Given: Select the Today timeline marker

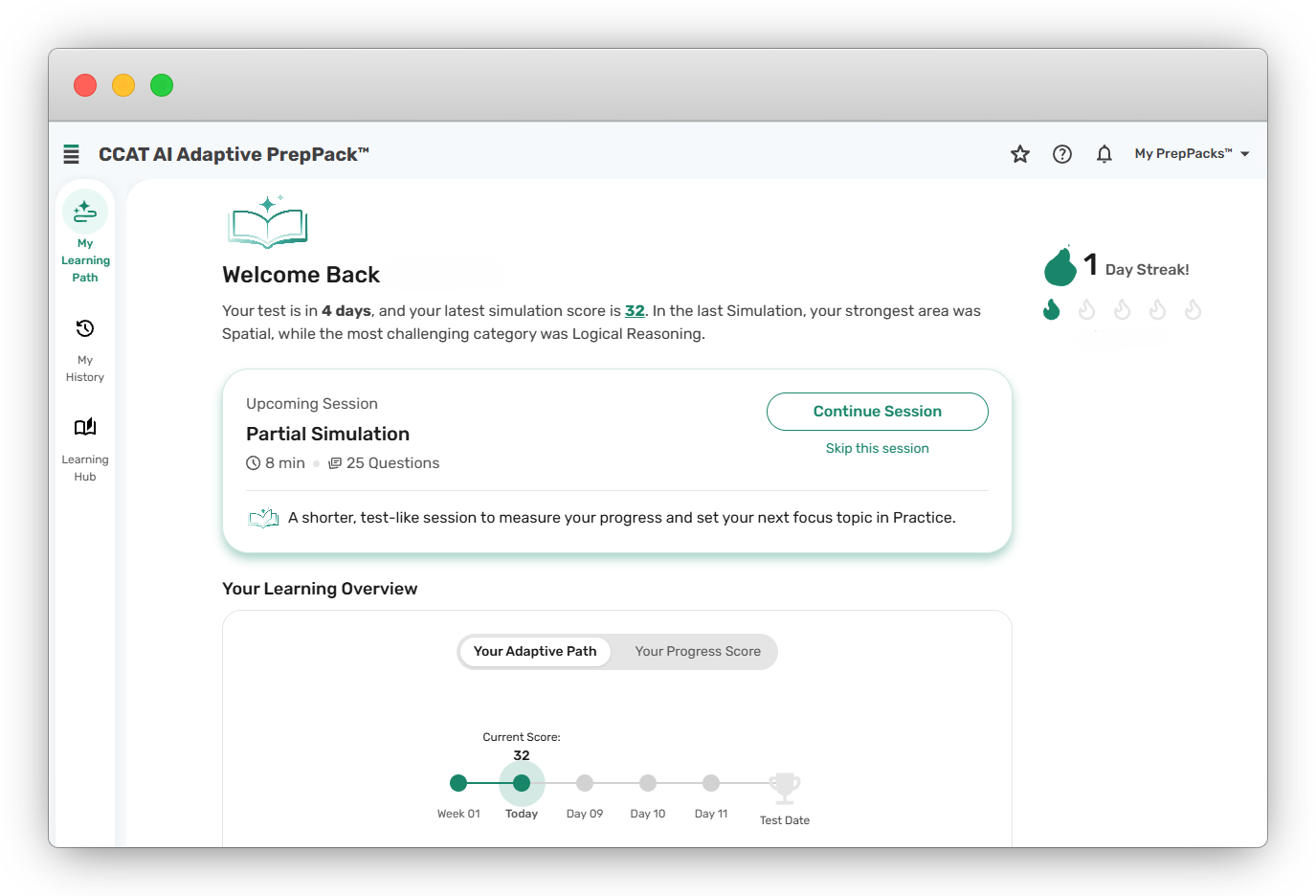Looking at the screenshot, I should point(522,783).
